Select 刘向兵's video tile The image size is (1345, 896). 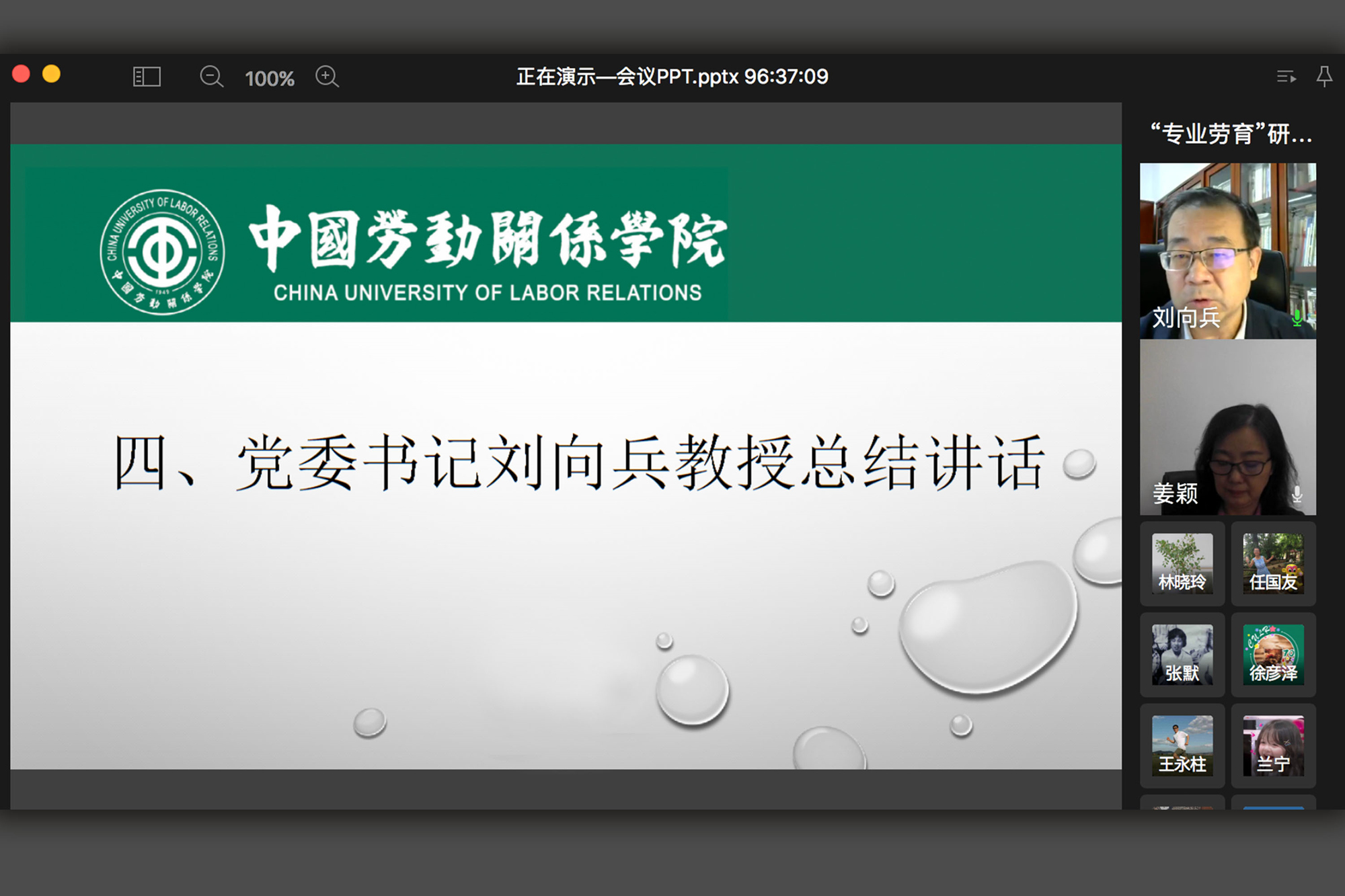(x=1227, y=250)
